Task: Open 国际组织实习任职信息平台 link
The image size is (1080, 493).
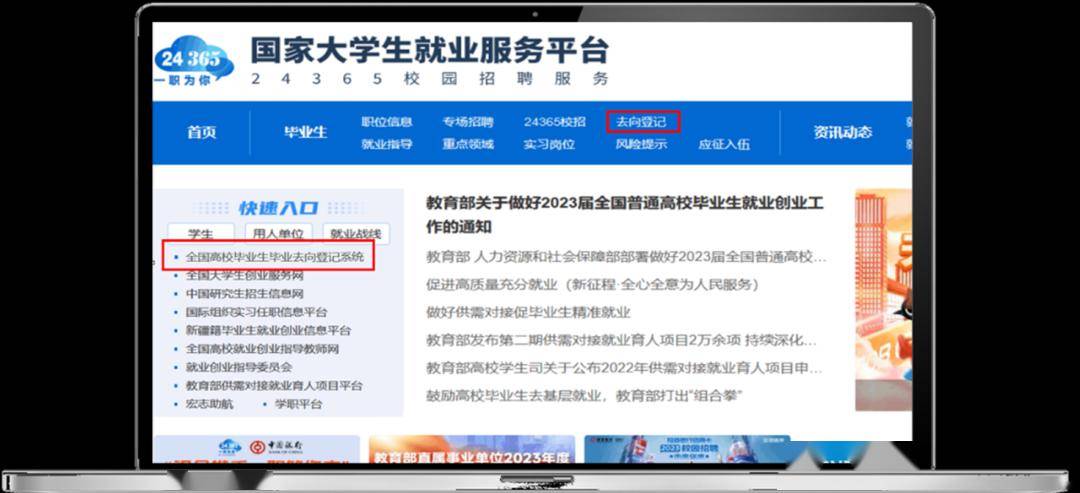Action: (x=256, y=312)
